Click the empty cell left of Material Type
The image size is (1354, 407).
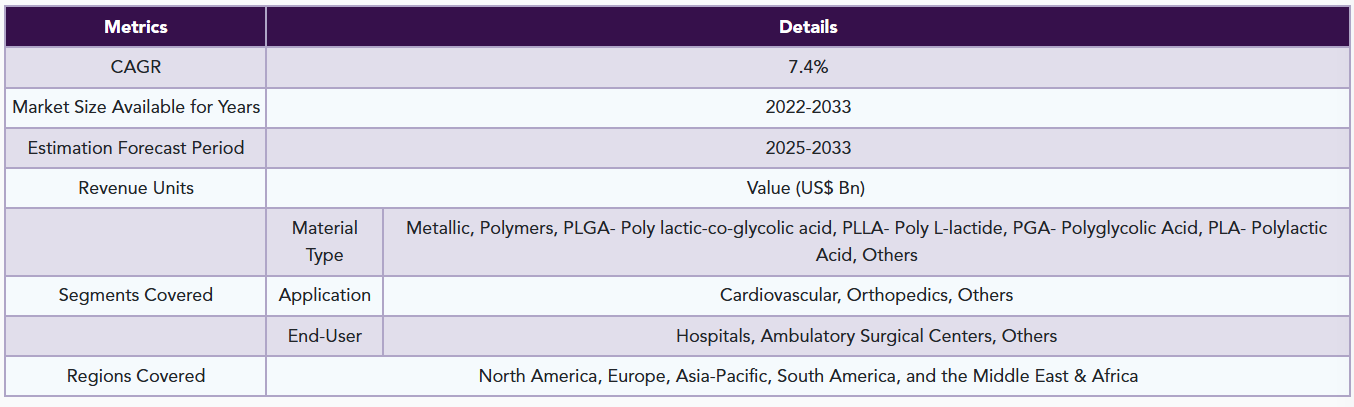pyautogui.click(x=136, y=241)
